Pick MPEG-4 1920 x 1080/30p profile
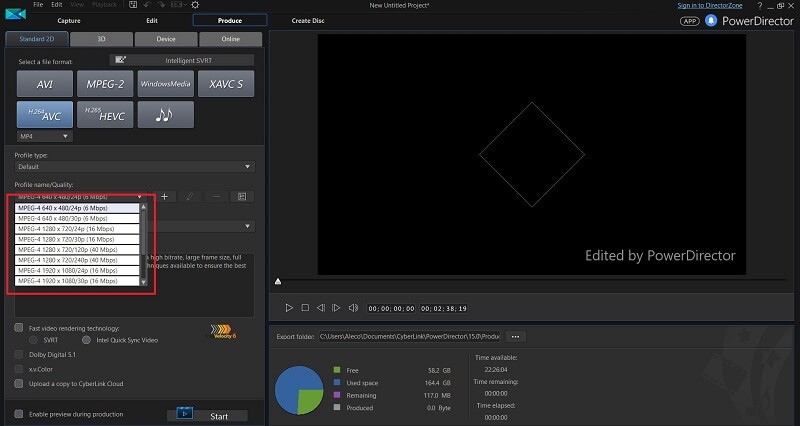 tap(77, 281)
